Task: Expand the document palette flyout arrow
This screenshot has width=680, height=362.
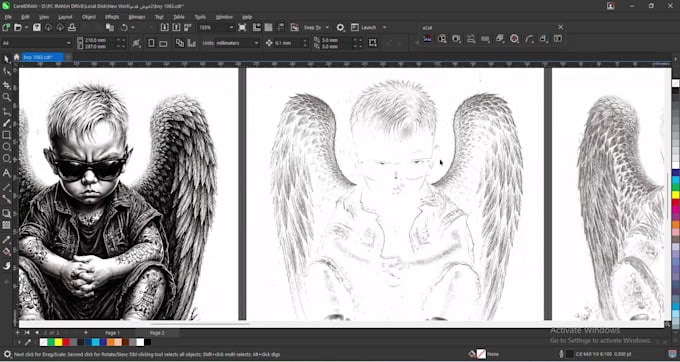Action: pos(19,342)
